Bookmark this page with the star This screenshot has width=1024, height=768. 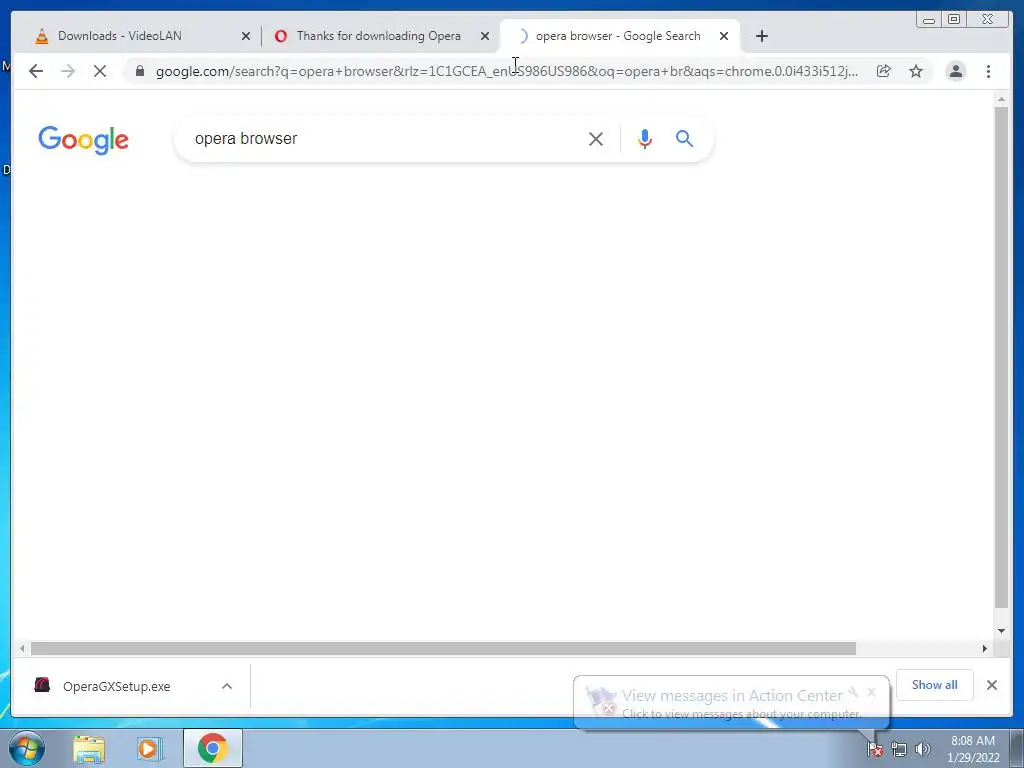click(x=916, y=71)
